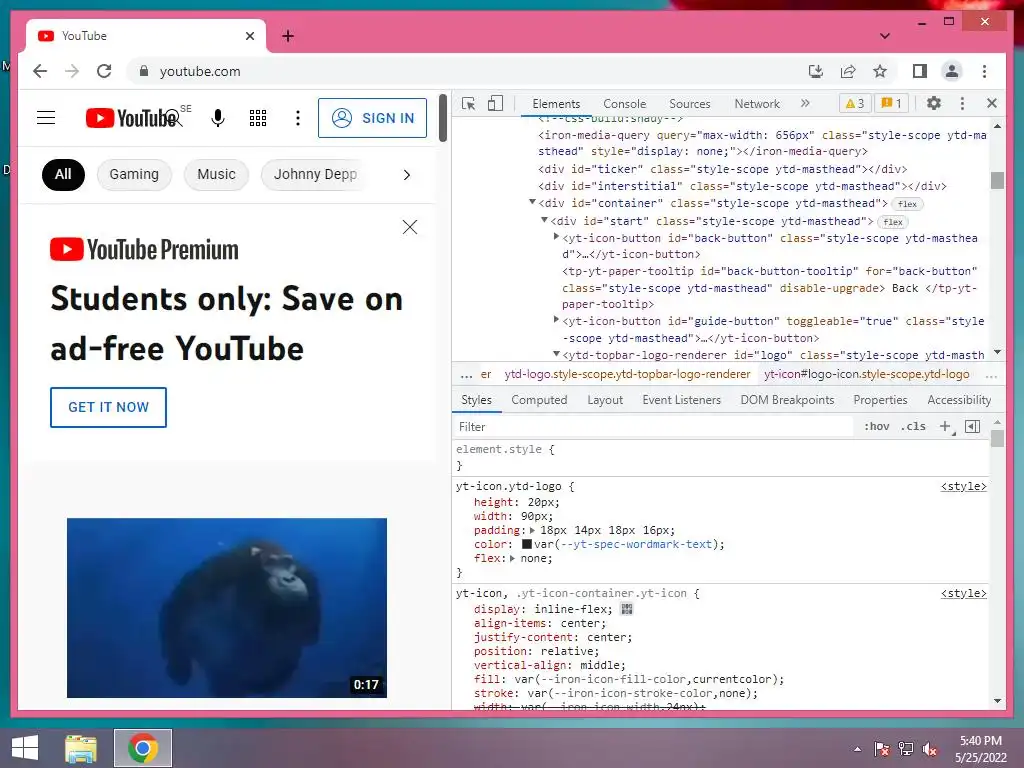Switch to the Sources panel tab

tap(690, 104)
